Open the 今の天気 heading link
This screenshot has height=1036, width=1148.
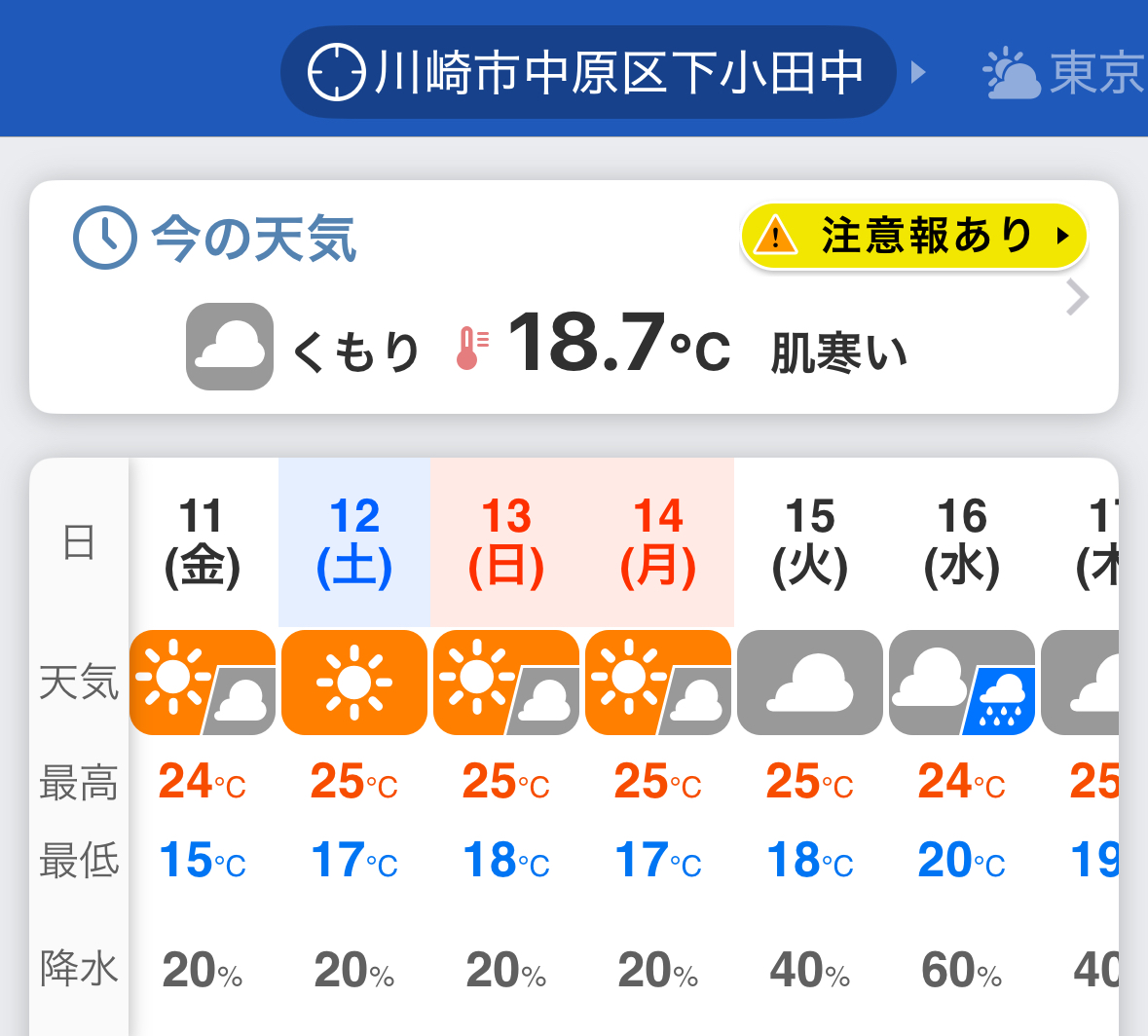254,238
